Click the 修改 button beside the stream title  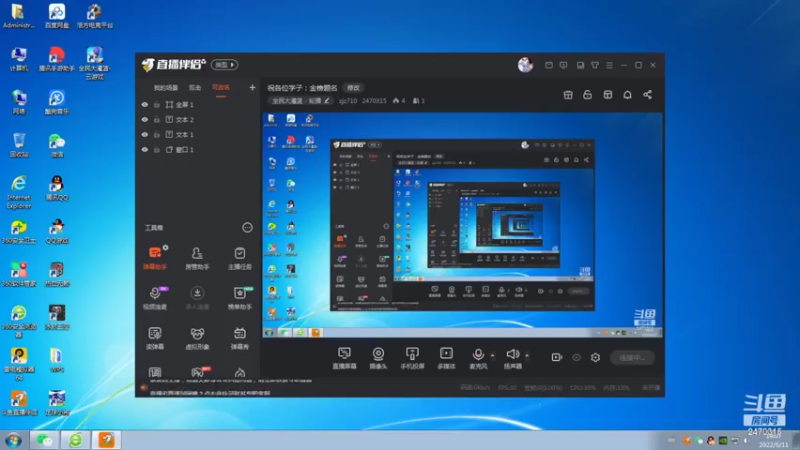pyautogui.click(x=353, y=88)
